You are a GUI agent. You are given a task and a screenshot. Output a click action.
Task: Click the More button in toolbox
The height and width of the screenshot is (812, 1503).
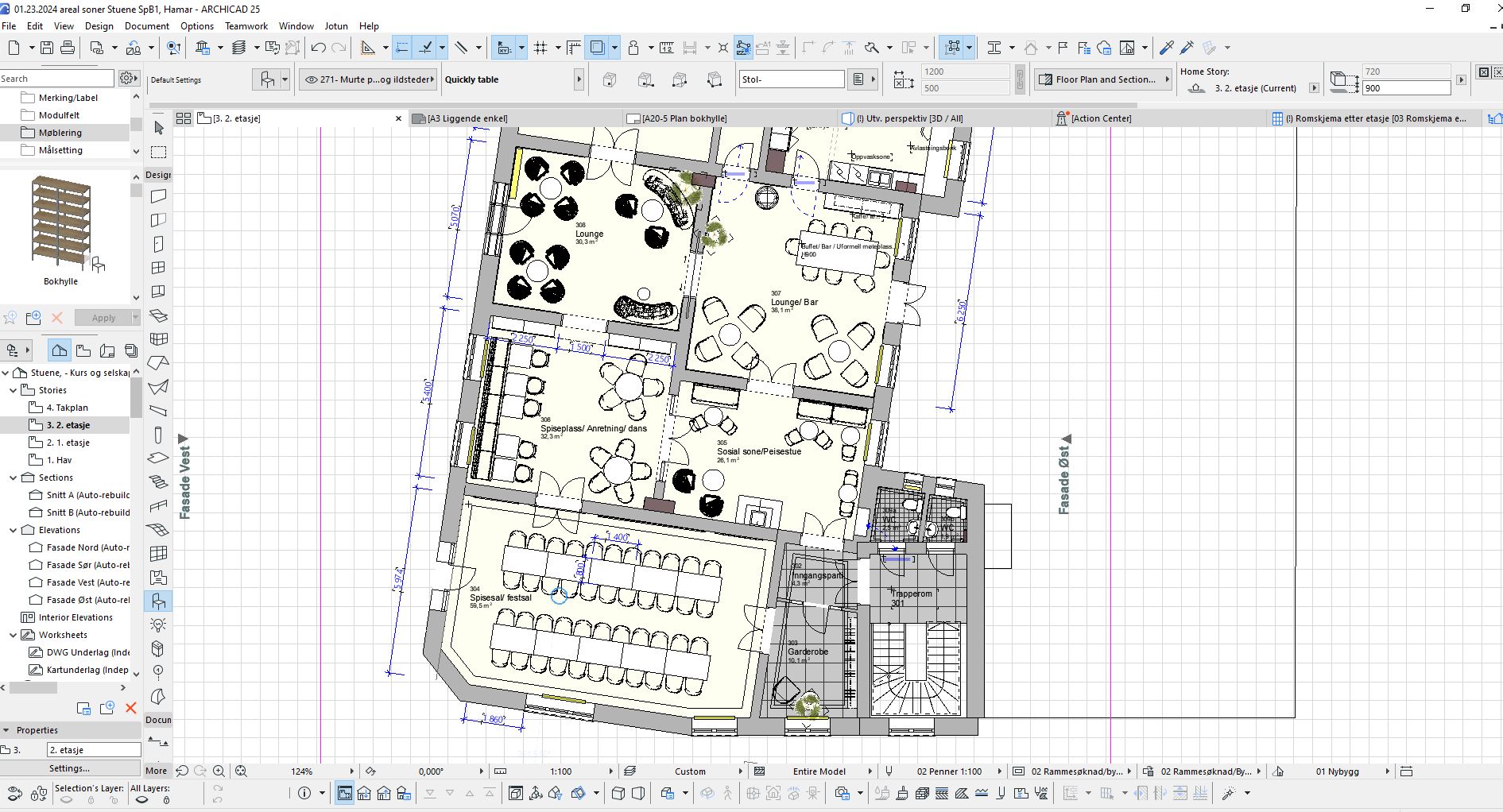156,771
